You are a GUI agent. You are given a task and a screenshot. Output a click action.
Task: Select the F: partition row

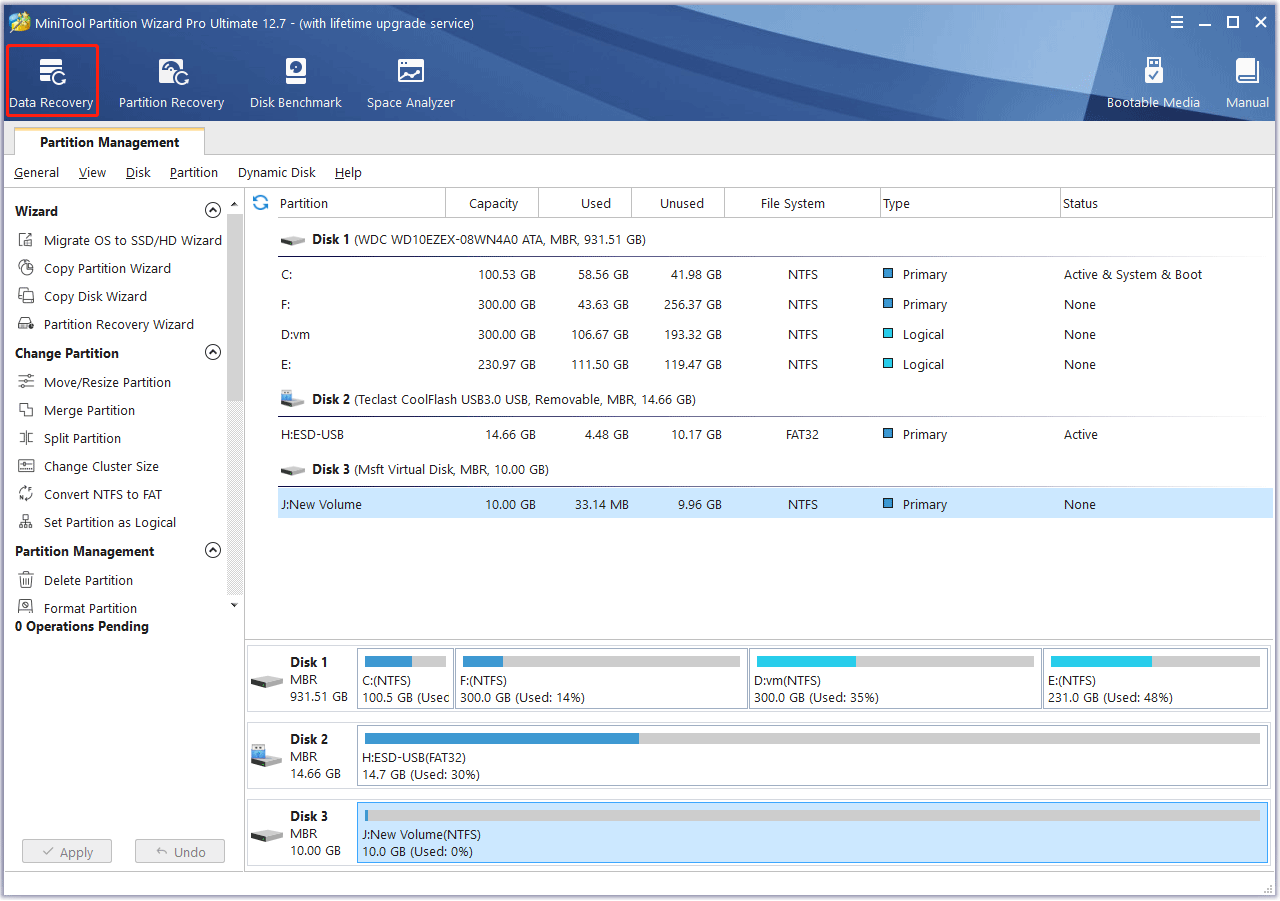776,304
